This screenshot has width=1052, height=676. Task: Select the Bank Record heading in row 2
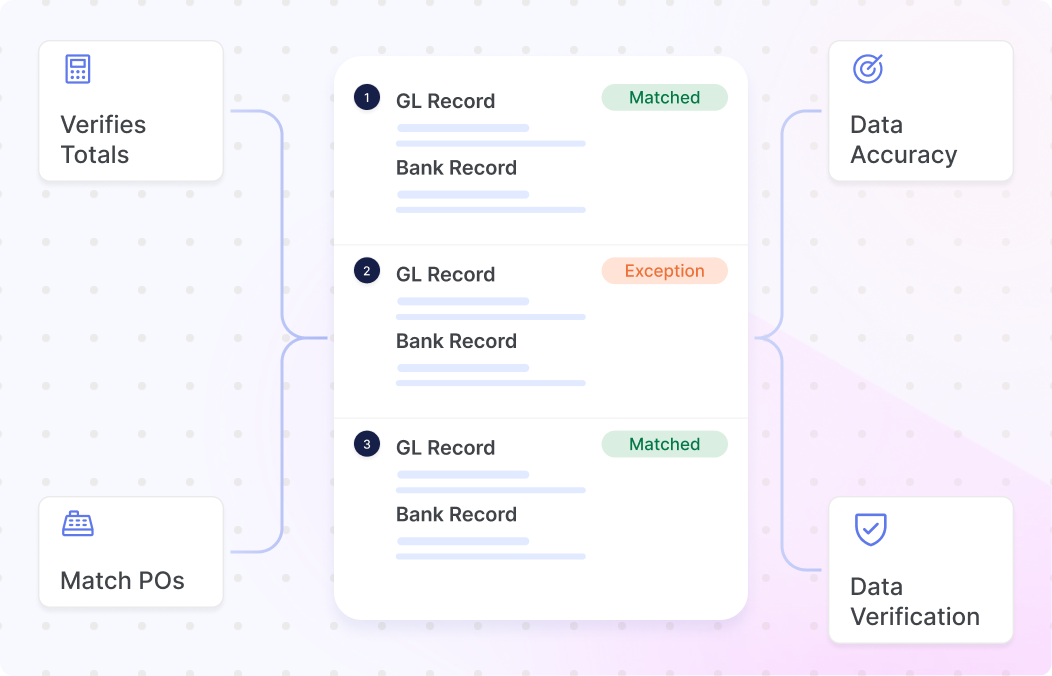(456, 341)
